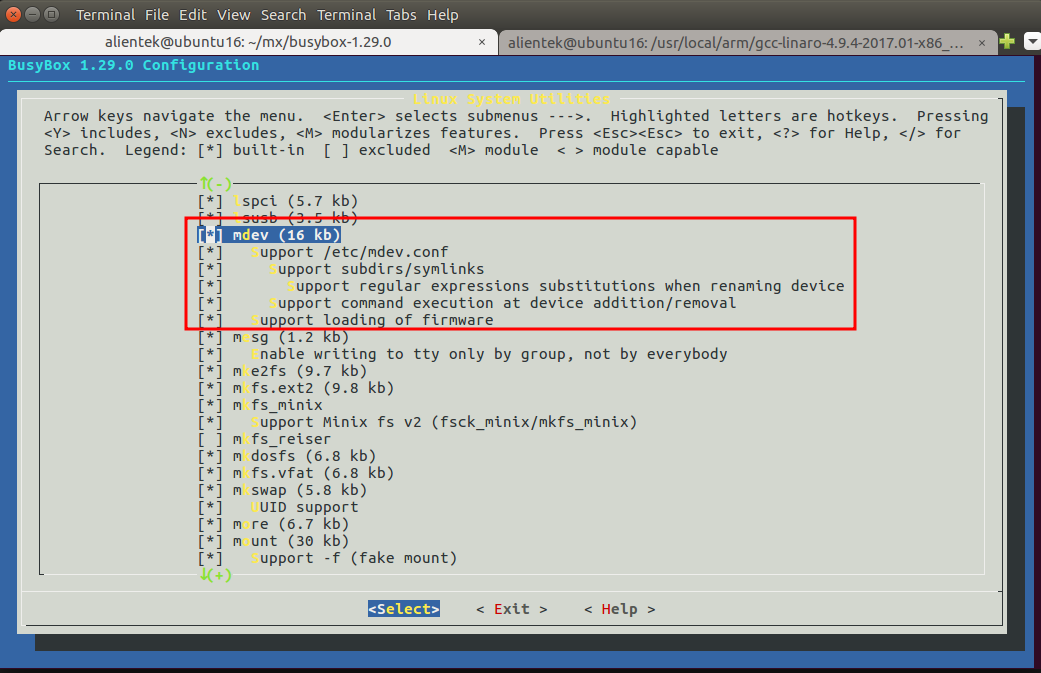Close the busybox-1.29.0 terminal tab
The width and height of the screenshot is (1041, 673).
pyautogui.click(x=482, y=42)
